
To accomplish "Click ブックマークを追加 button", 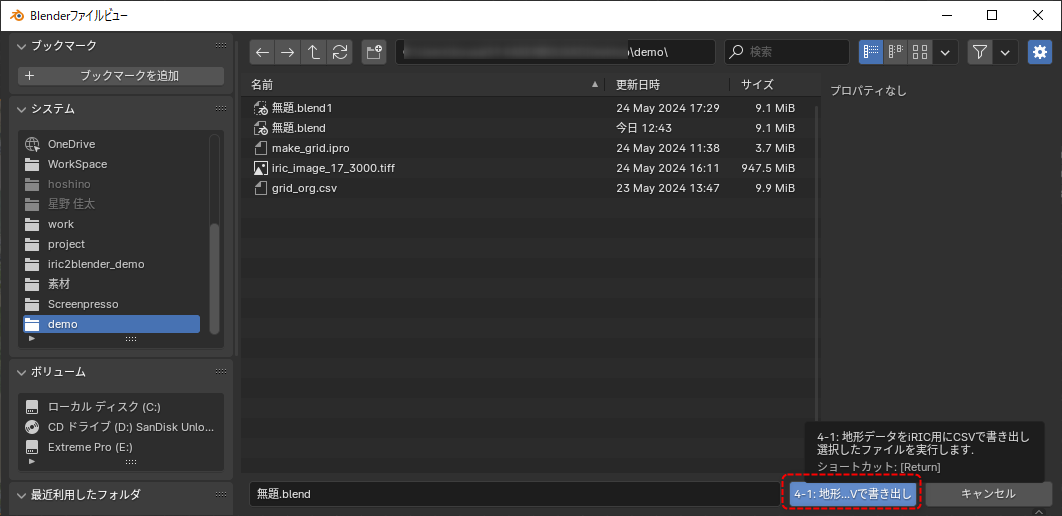I will (121, 76).
